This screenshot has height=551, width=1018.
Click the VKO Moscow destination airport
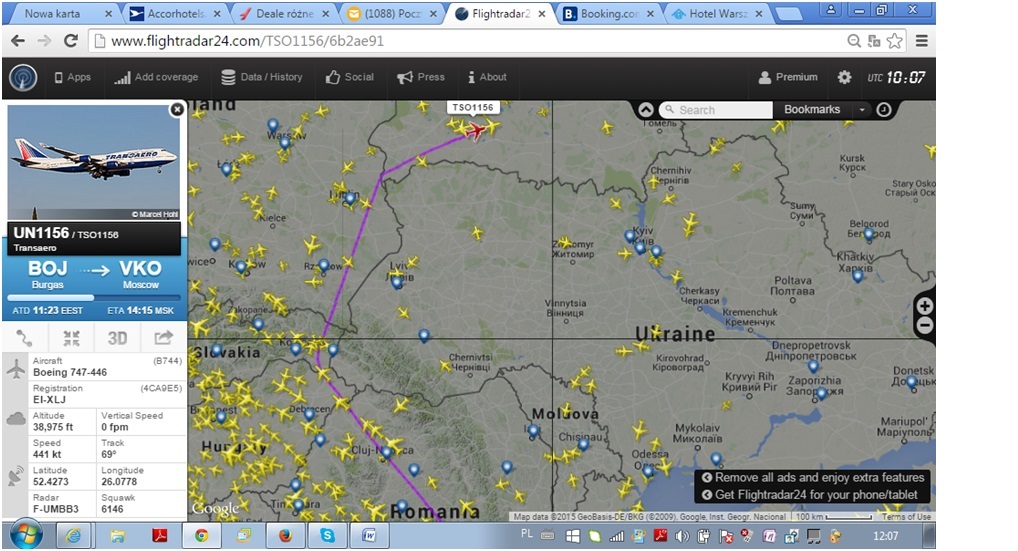click(140, 275)
